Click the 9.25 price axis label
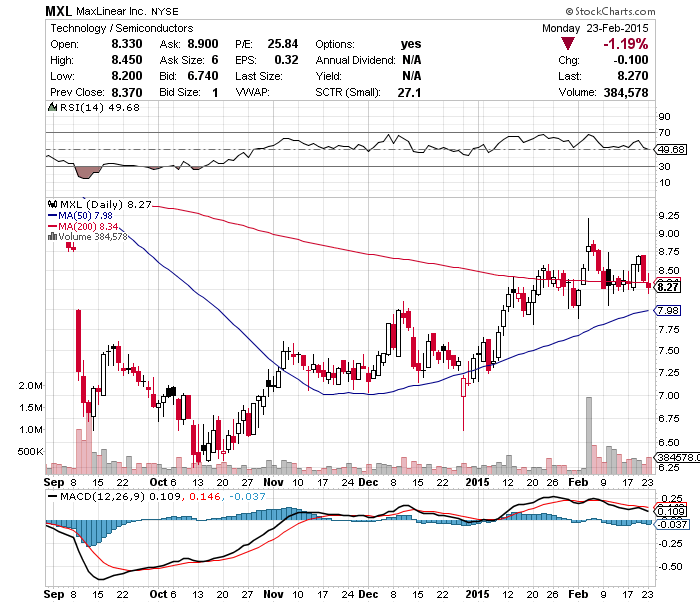This screenshot has height=603, width=700. [x=669, y=216]
